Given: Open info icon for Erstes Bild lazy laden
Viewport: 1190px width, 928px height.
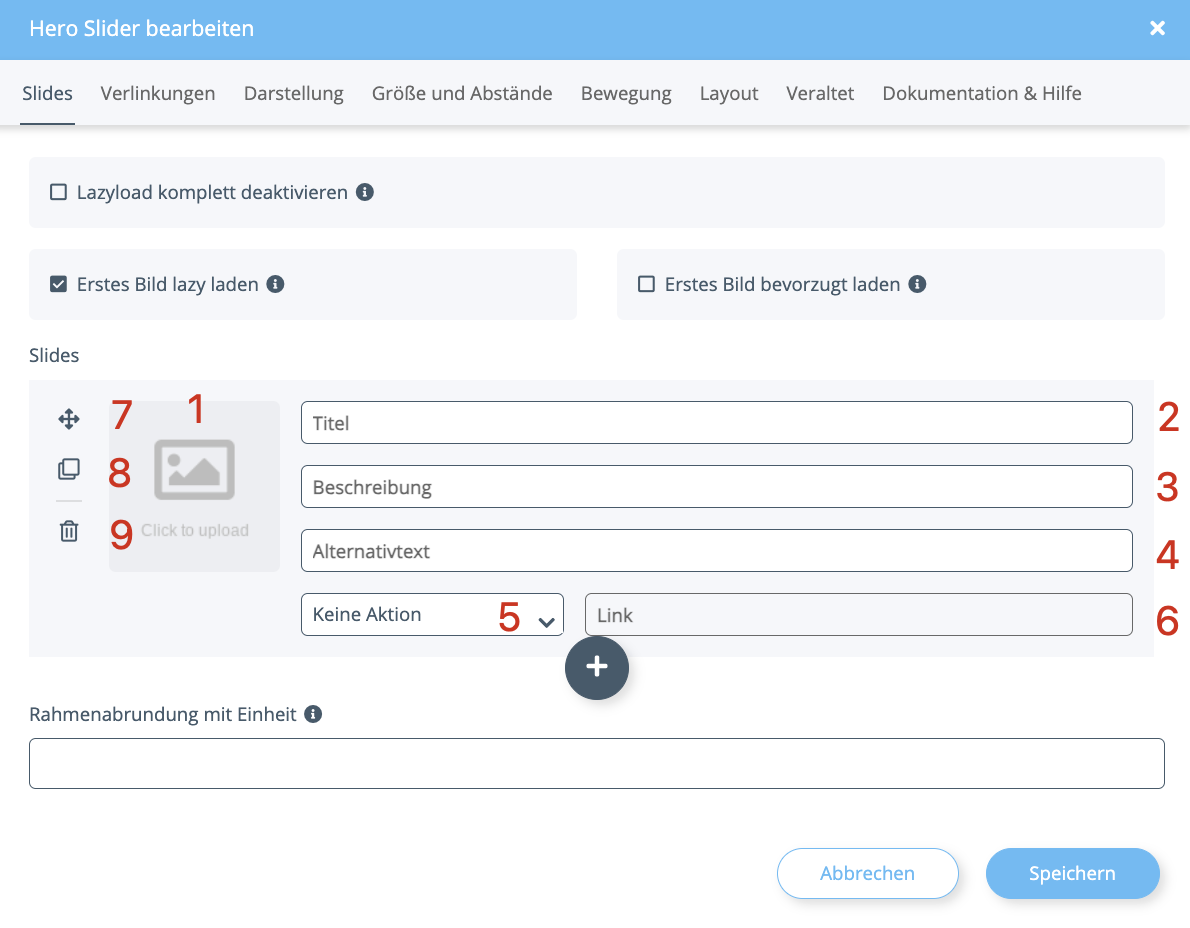Looking at the screenshot, I should coord(275,284).
